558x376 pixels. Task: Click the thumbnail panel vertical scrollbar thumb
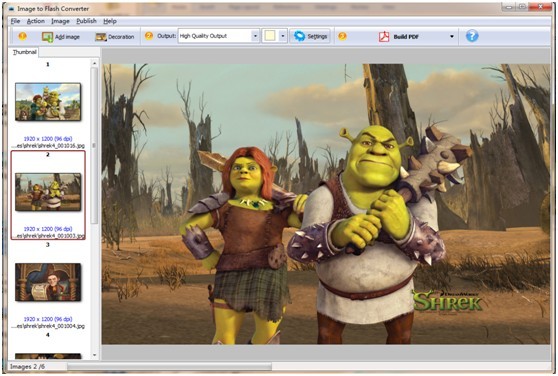(x=94, y=145)
